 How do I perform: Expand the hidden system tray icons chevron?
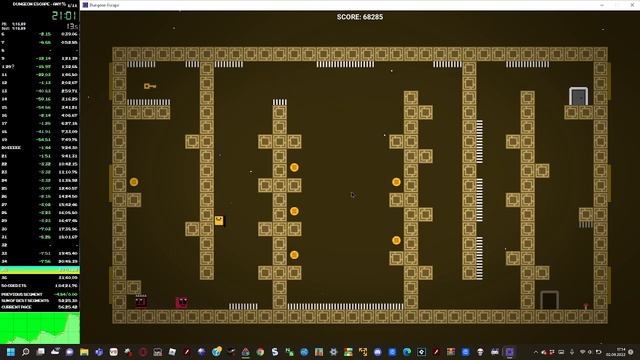point(536,352)
